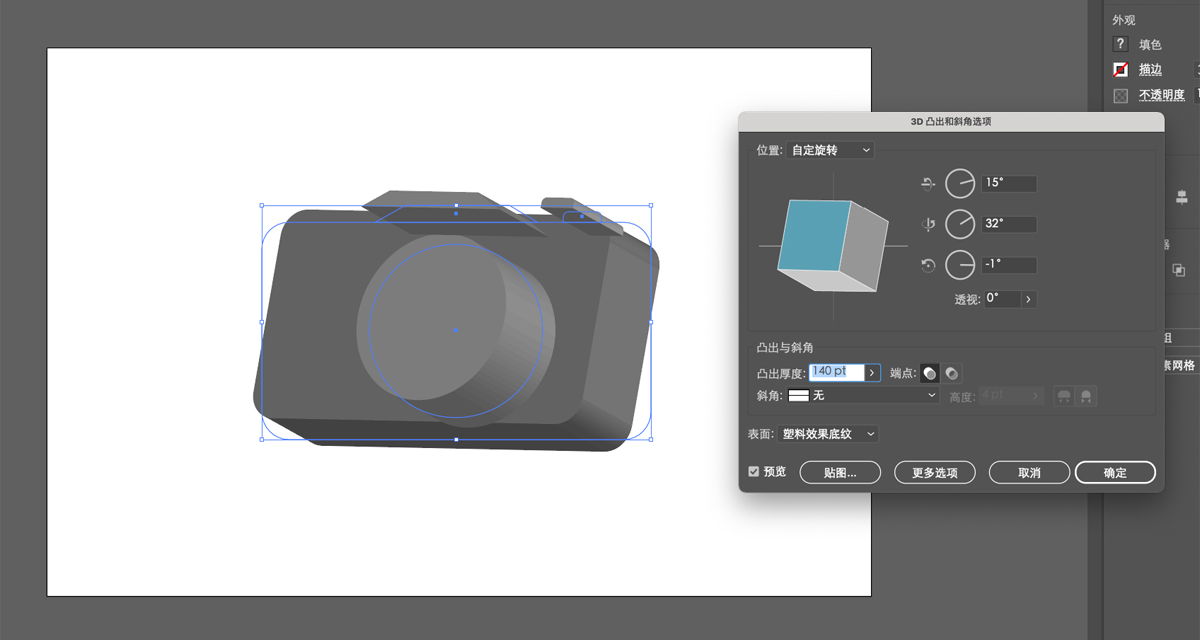Click the opacity icon in the Appearance panel
This screenshot has width=1200, height=640.
[1119, 95]
